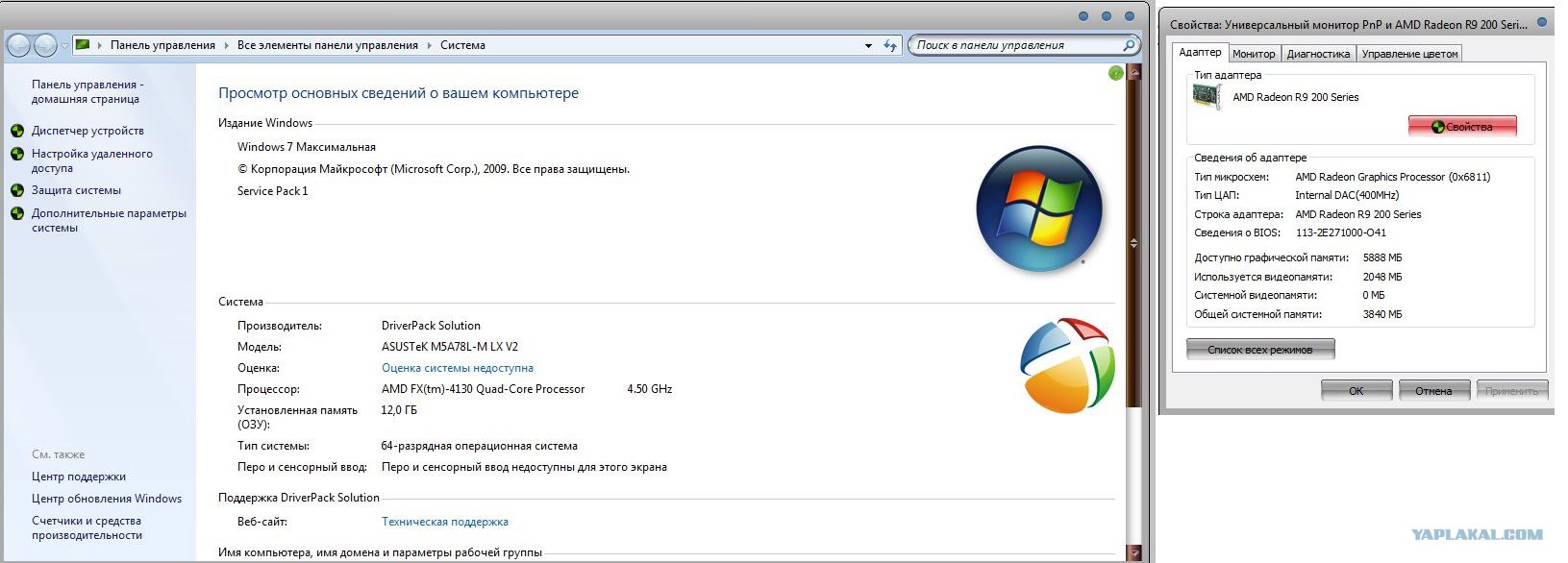Click scroll-up arrow of System window scrollbar
1568x563 pixels.
pyautogui.click(x=1134, y=72)
